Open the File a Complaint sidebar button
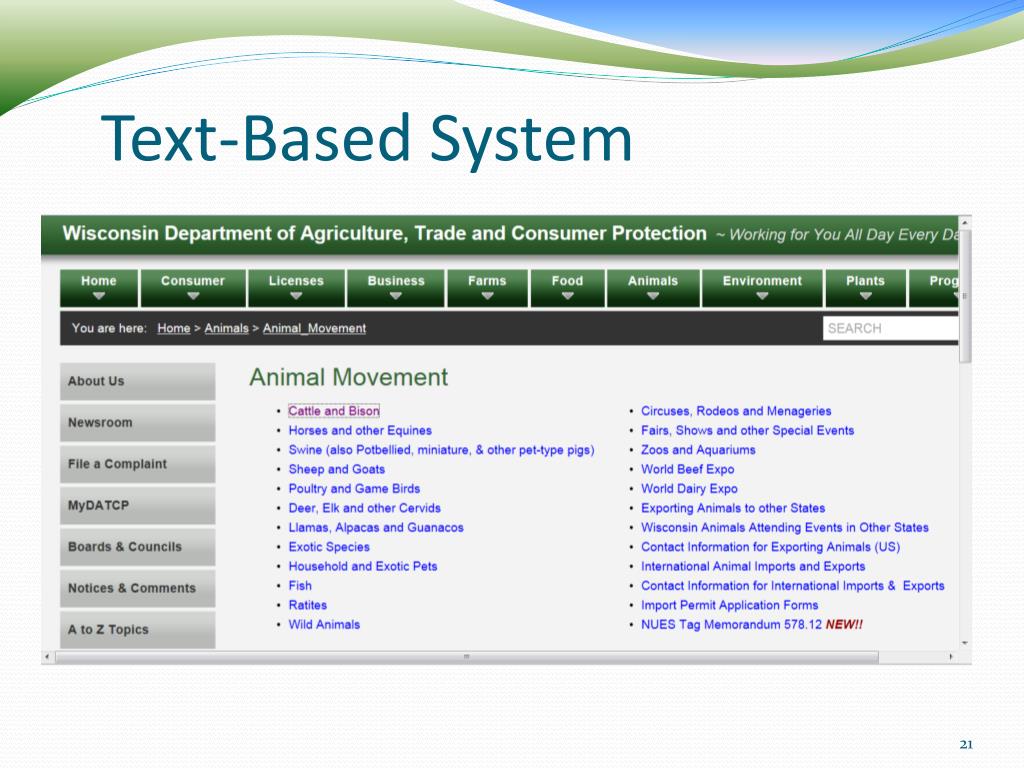The width and height of the screenshot is (1024, 768). (137, 464)
